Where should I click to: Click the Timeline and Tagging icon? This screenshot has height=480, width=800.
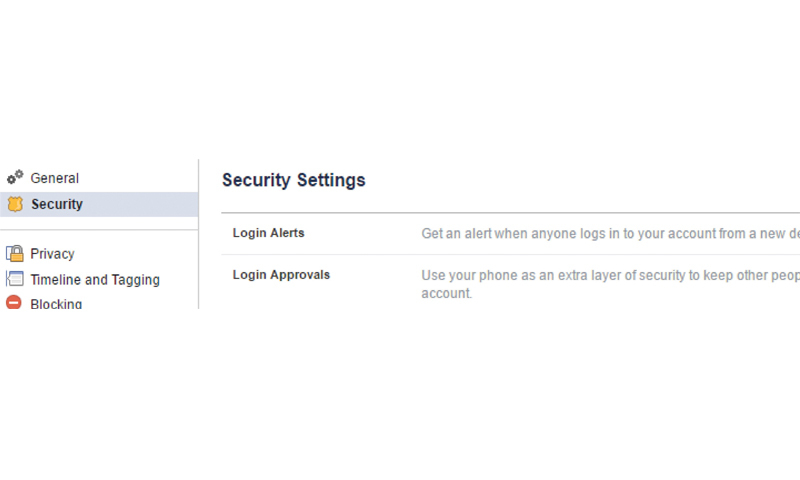point(15,279)
